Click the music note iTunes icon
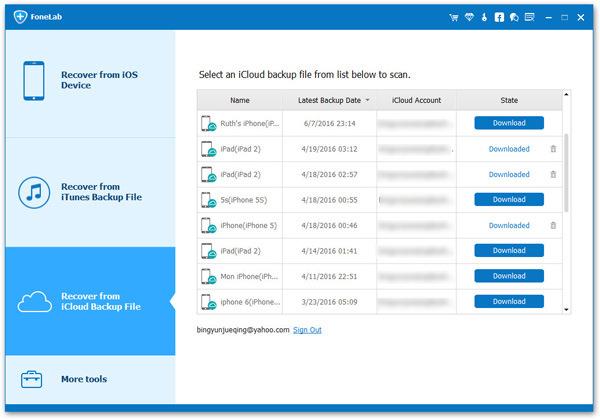Screen dimensions: 600x419 tap(34, 192)
